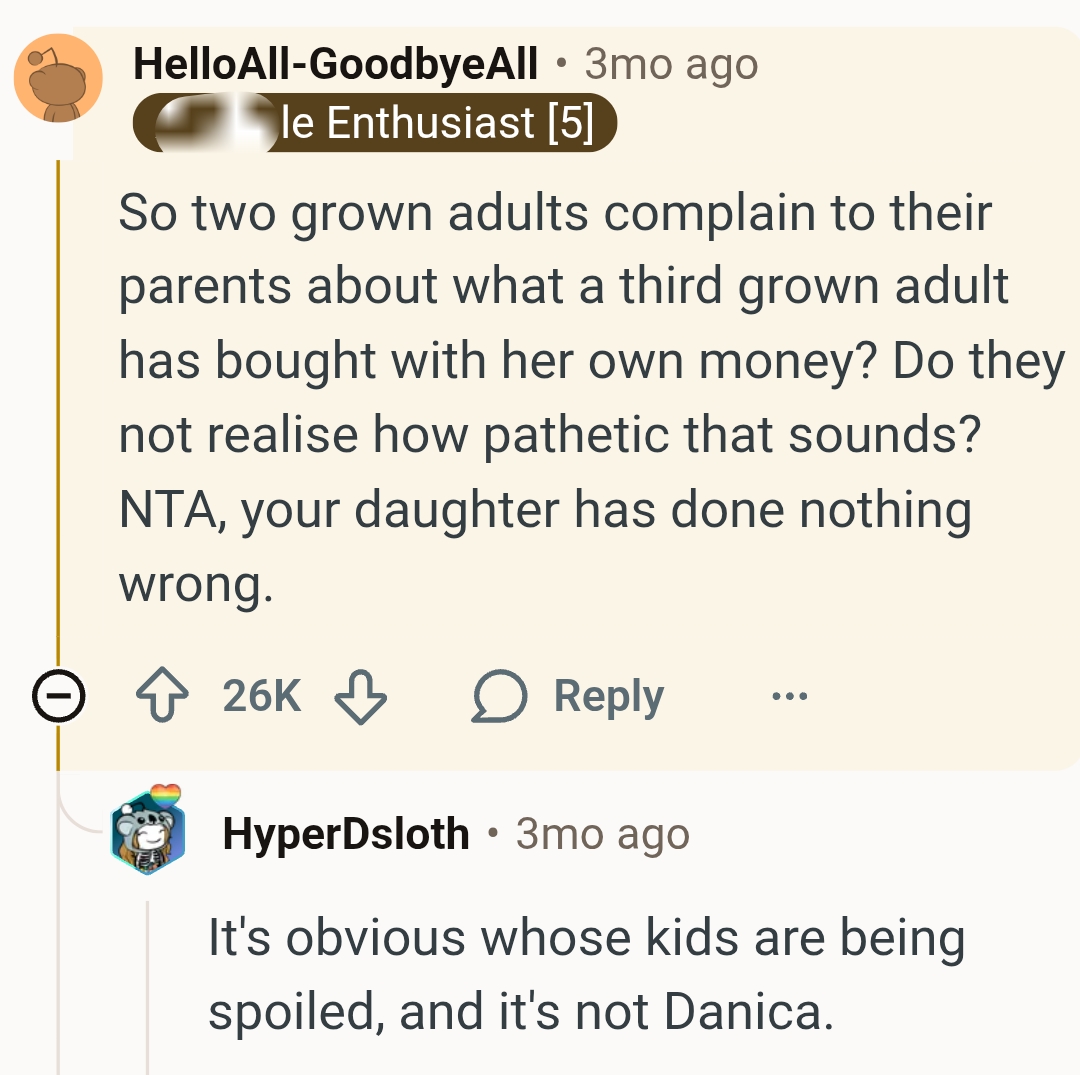Click the gold thread line beside the top comment

58,400
